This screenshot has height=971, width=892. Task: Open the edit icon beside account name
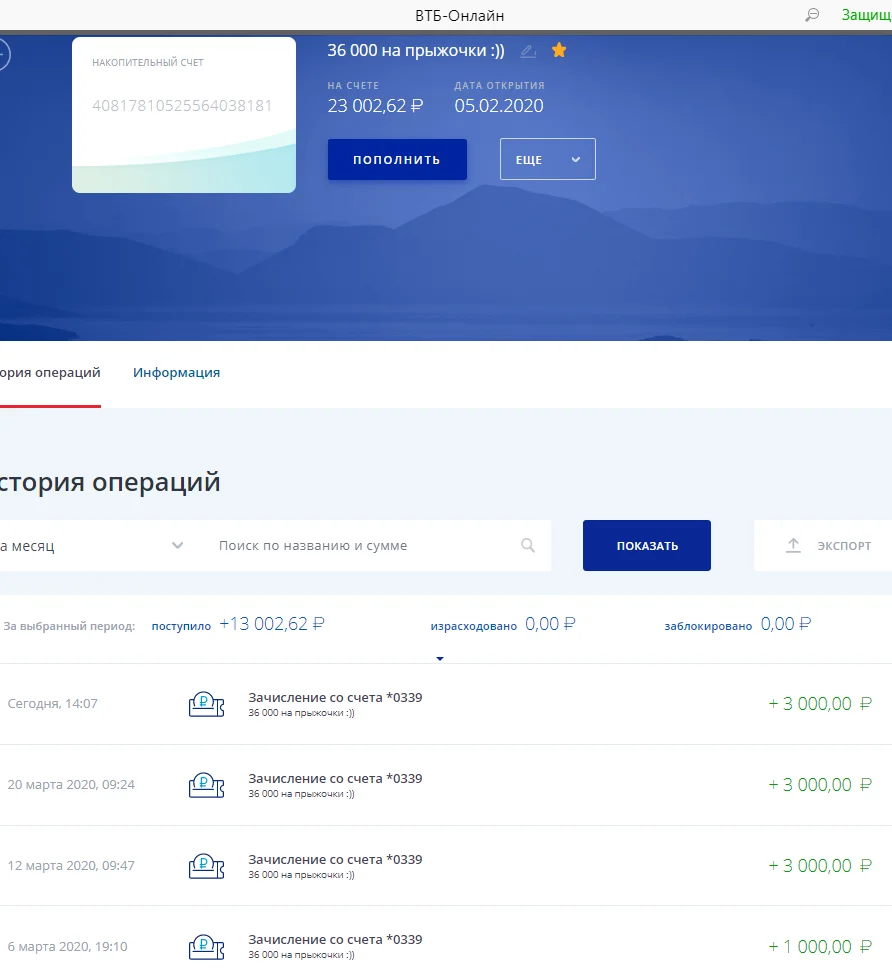[x=528, y=50]
